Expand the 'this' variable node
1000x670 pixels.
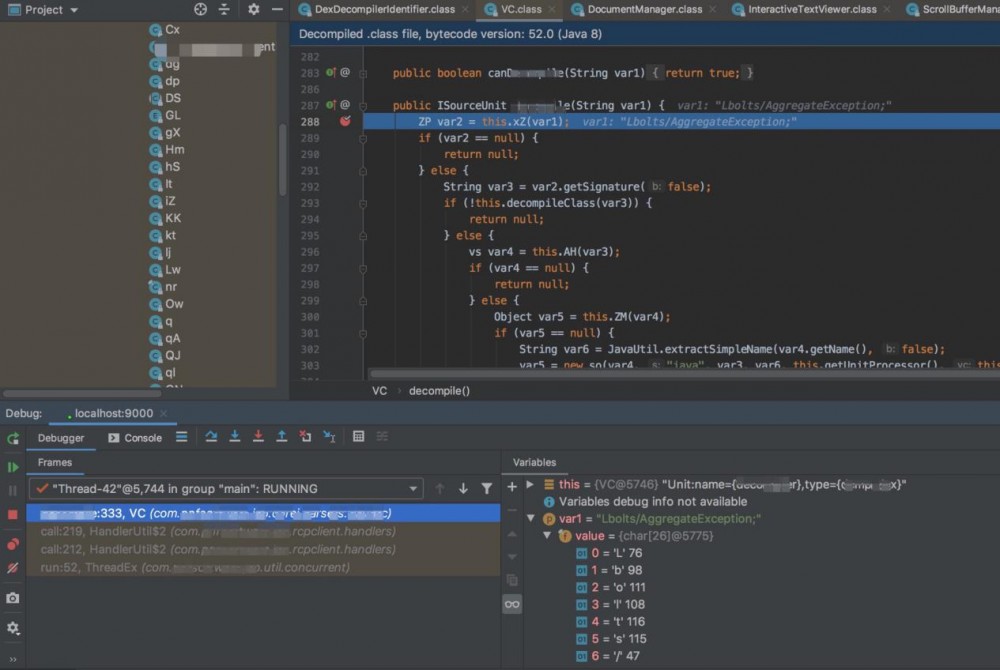coord(531,484)
